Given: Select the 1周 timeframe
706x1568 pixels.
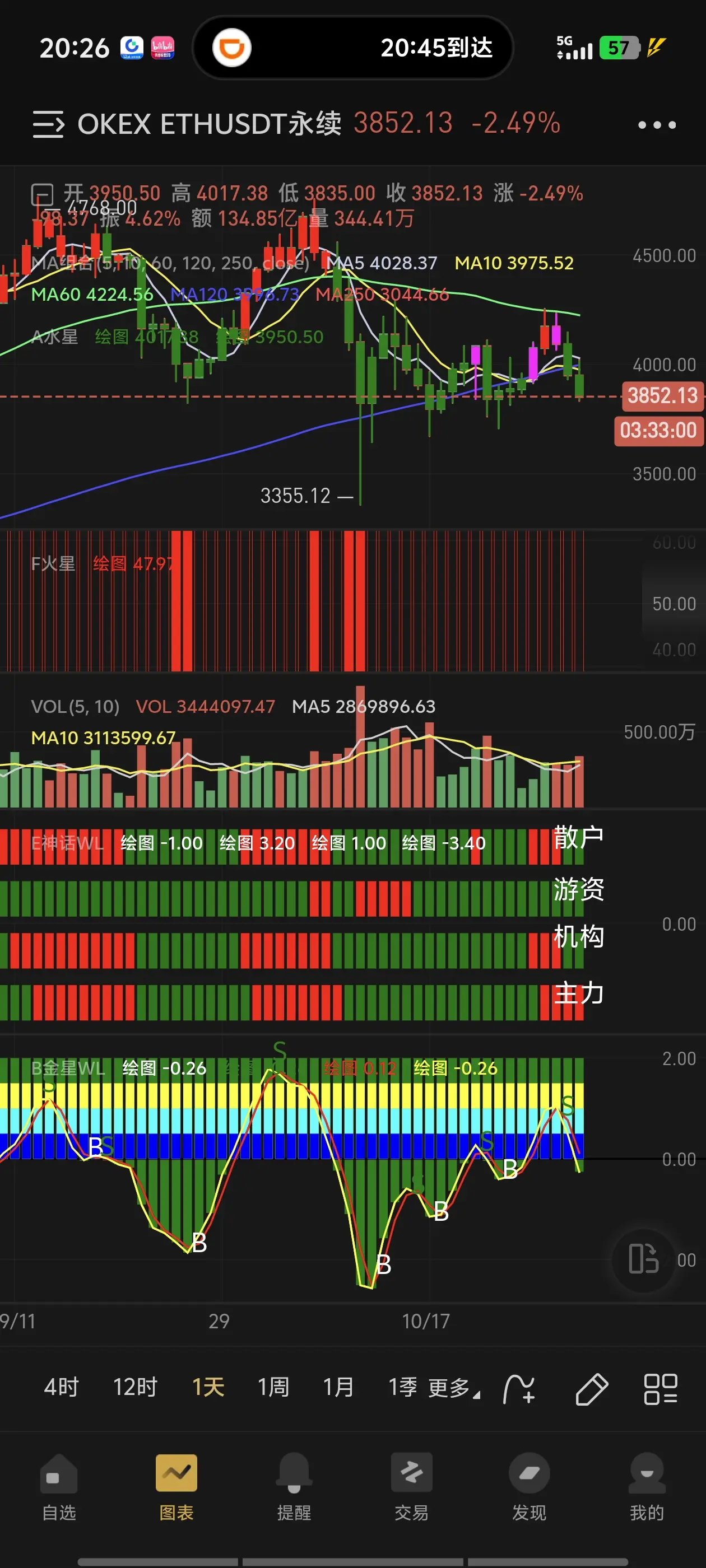Looking at the screenshot, I should tap(273, 1388).
